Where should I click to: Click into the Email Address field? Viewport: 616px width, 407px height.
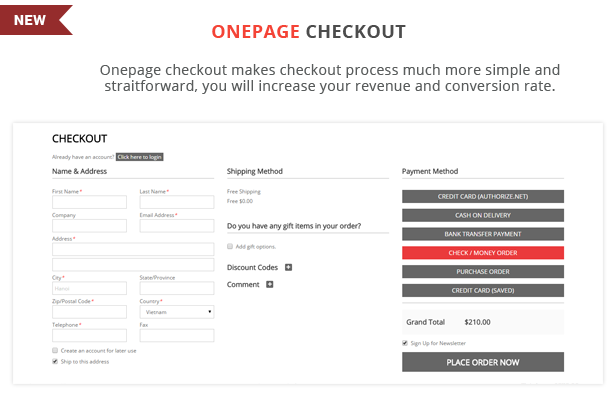click(x=177, y=226)
